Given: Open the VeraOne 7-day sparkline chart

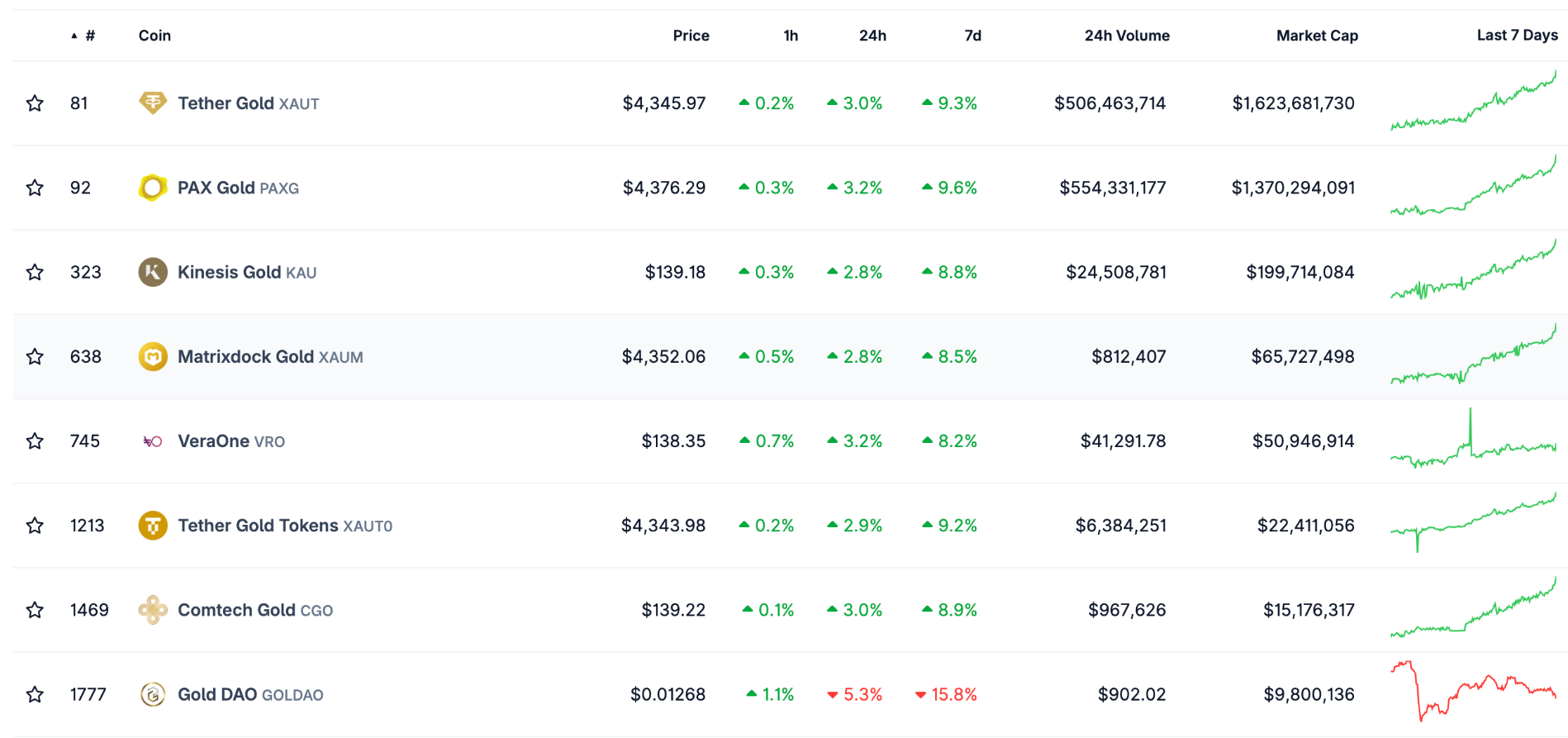Looking at the screenshot, I should point(1472,442).
